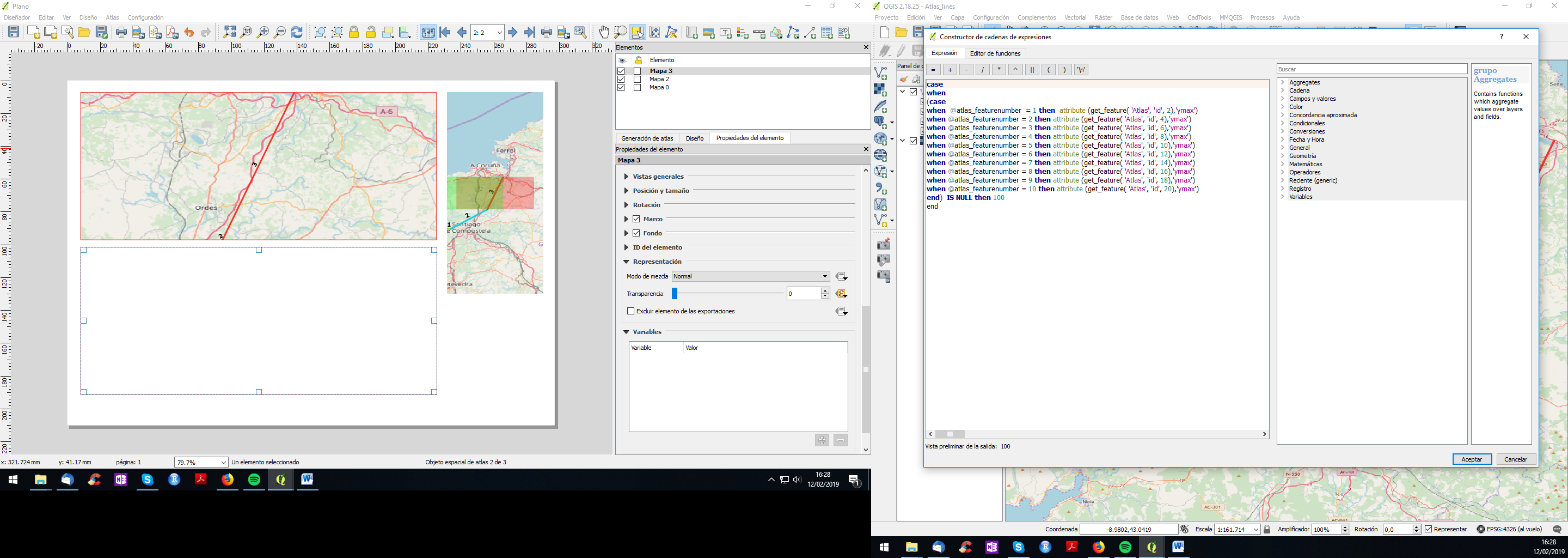1568x558 pixels.
Task: Expand ID del elemento section
Action: [x=626, y=247]
